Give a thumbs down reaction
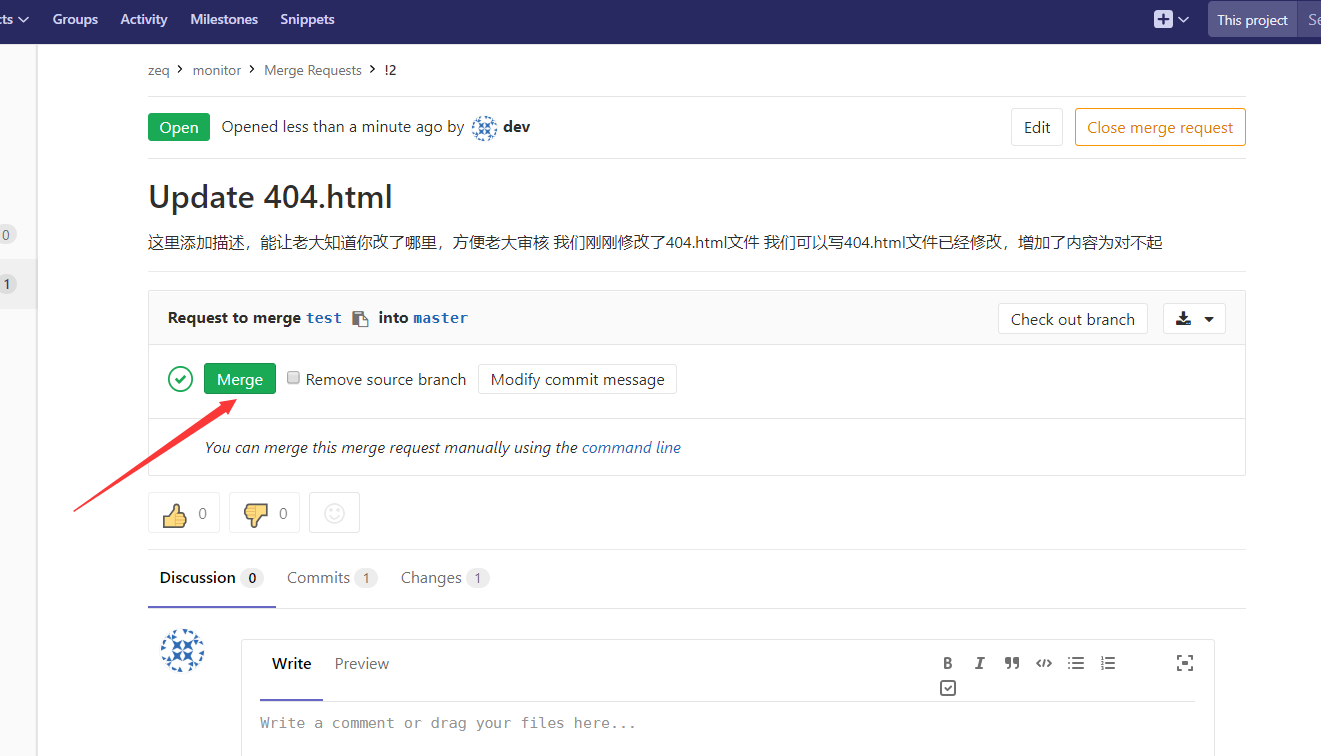 [264, 512]
